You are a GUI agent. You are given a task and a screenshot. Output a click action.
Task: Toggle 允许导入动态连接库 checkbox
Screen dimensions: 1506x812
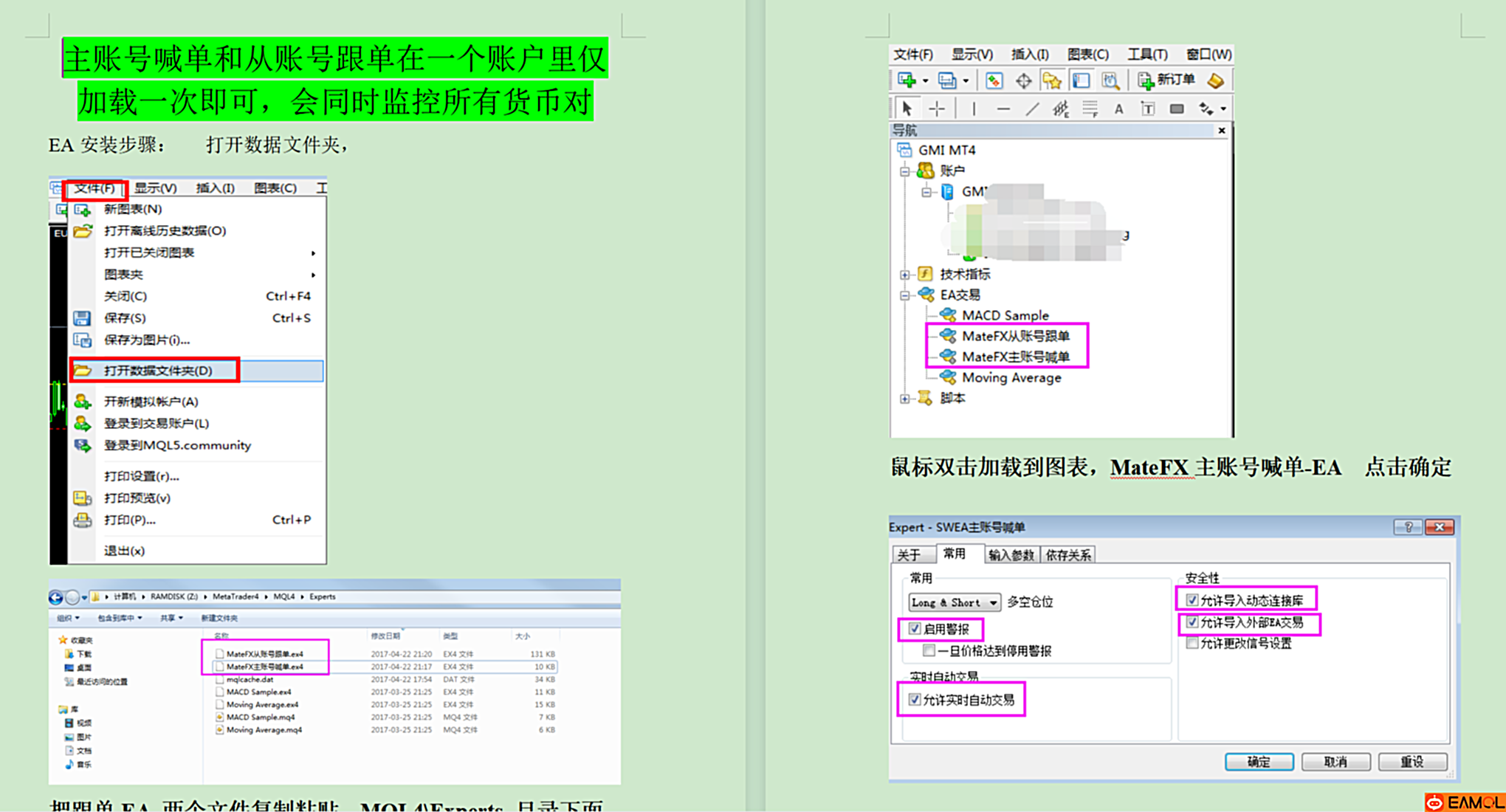click(x=1192, y=599)
